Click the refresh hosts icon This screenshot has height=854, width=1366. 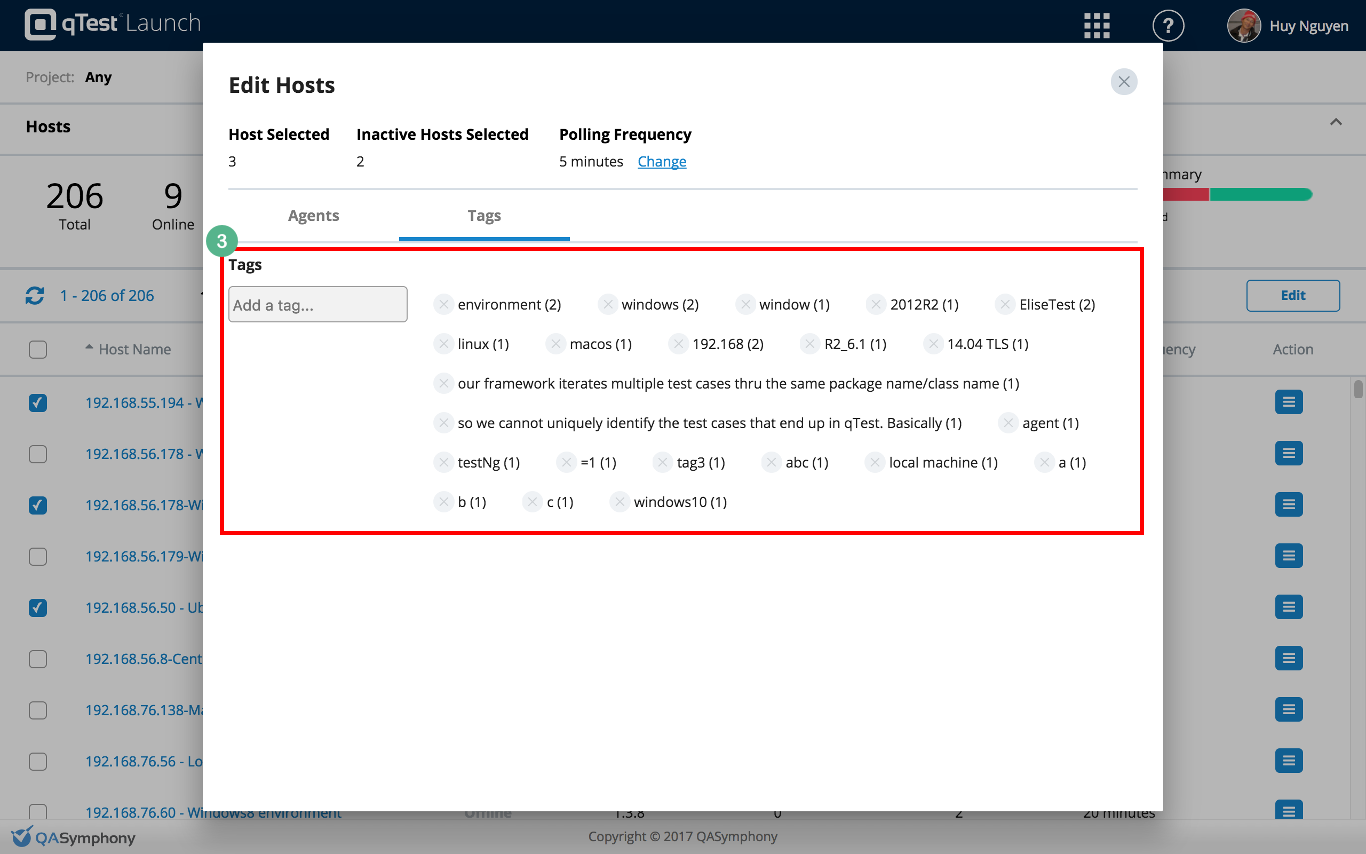point(35,296)
